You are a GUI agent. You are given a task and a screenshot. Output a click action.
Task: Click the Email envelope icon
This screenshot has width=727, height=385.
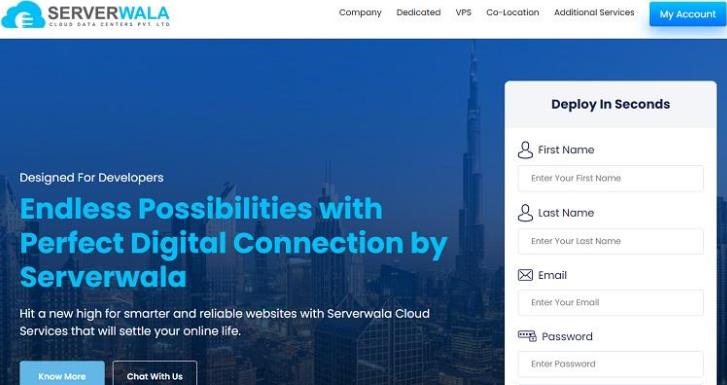point(525,275)
